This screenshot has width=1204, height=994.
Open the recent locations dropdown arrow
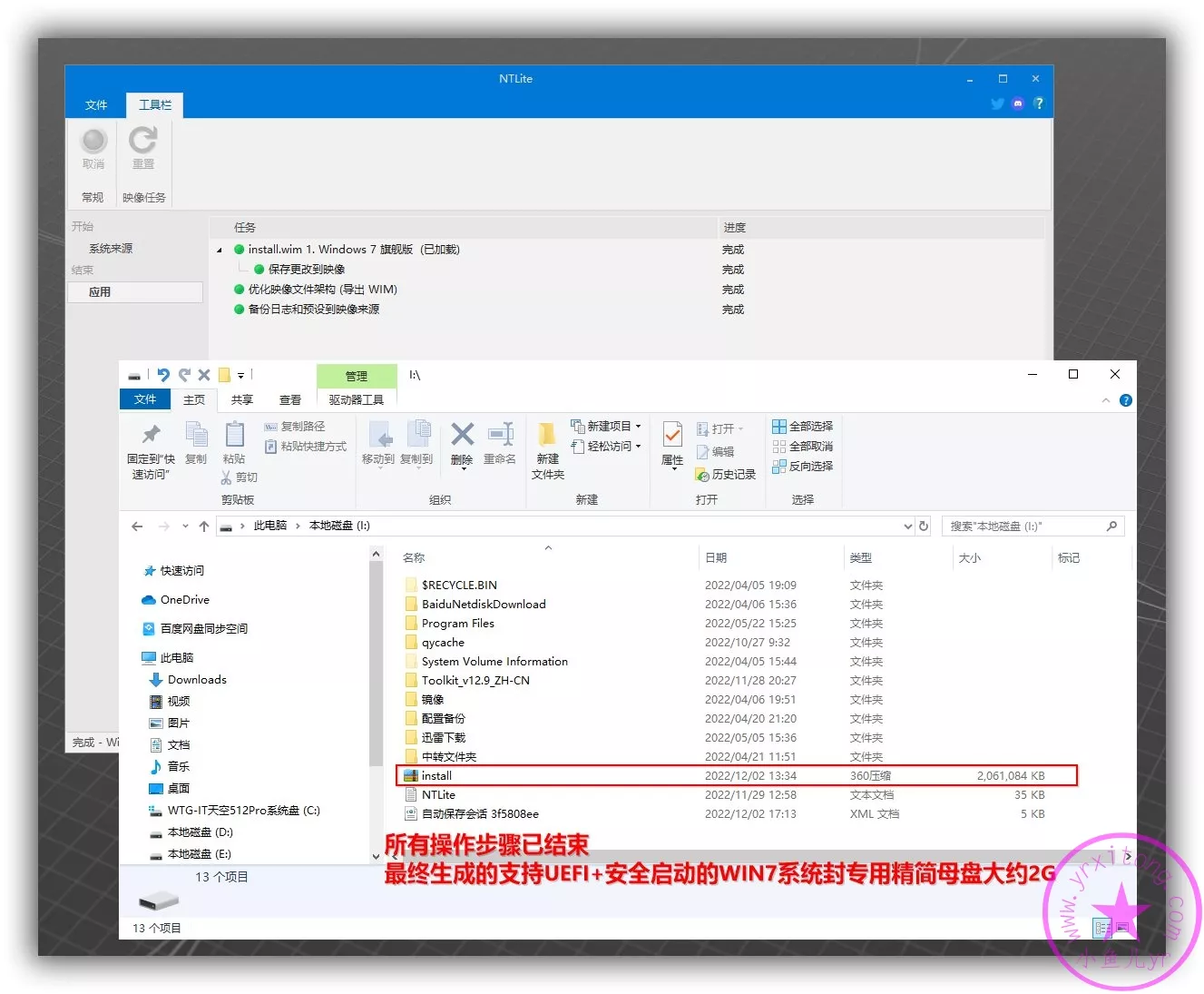[x=185, y=527]
